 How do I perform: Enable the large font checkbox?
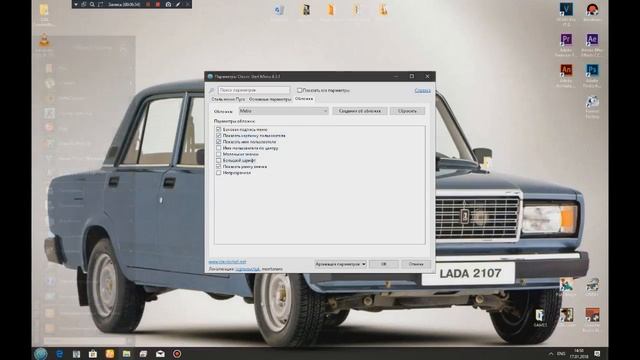point(219,160)
